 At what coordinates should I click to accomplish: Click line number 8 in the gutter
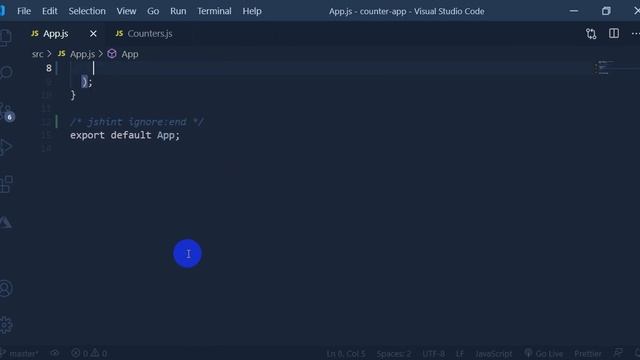[x=49, y=68]
